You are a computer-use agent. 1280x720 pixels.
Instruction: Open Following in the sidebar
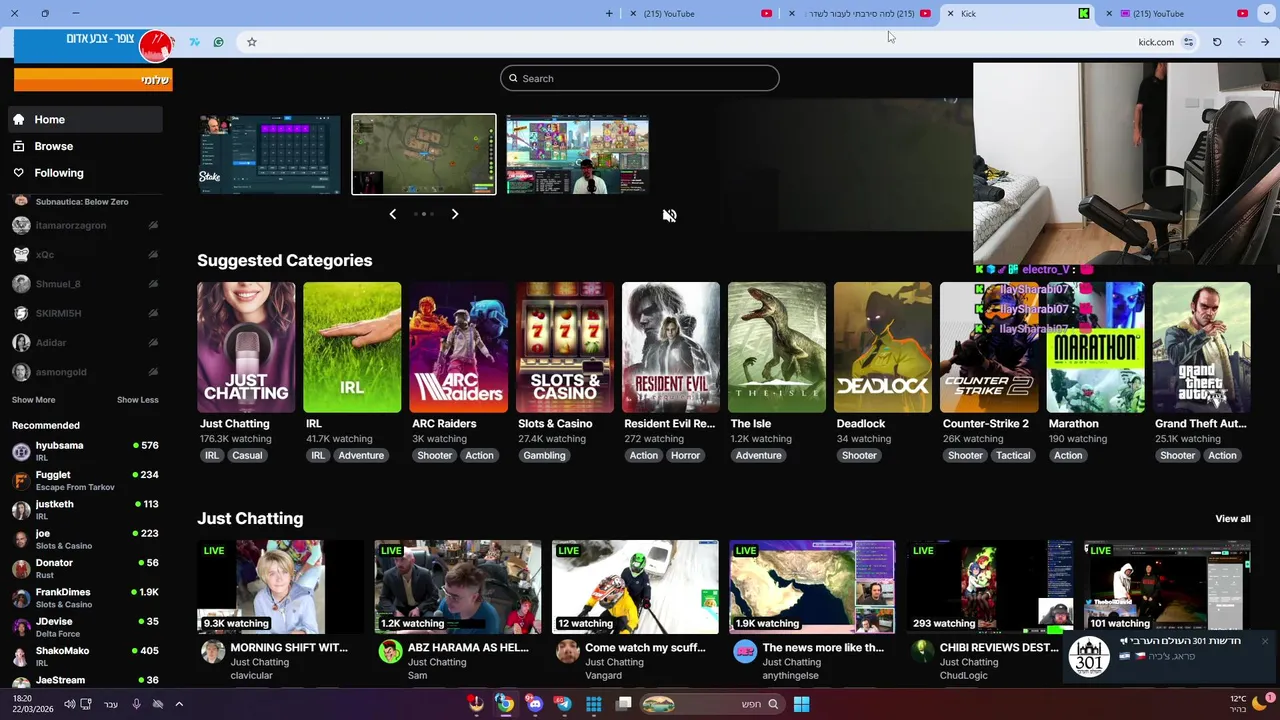click(x=86, y=173)
